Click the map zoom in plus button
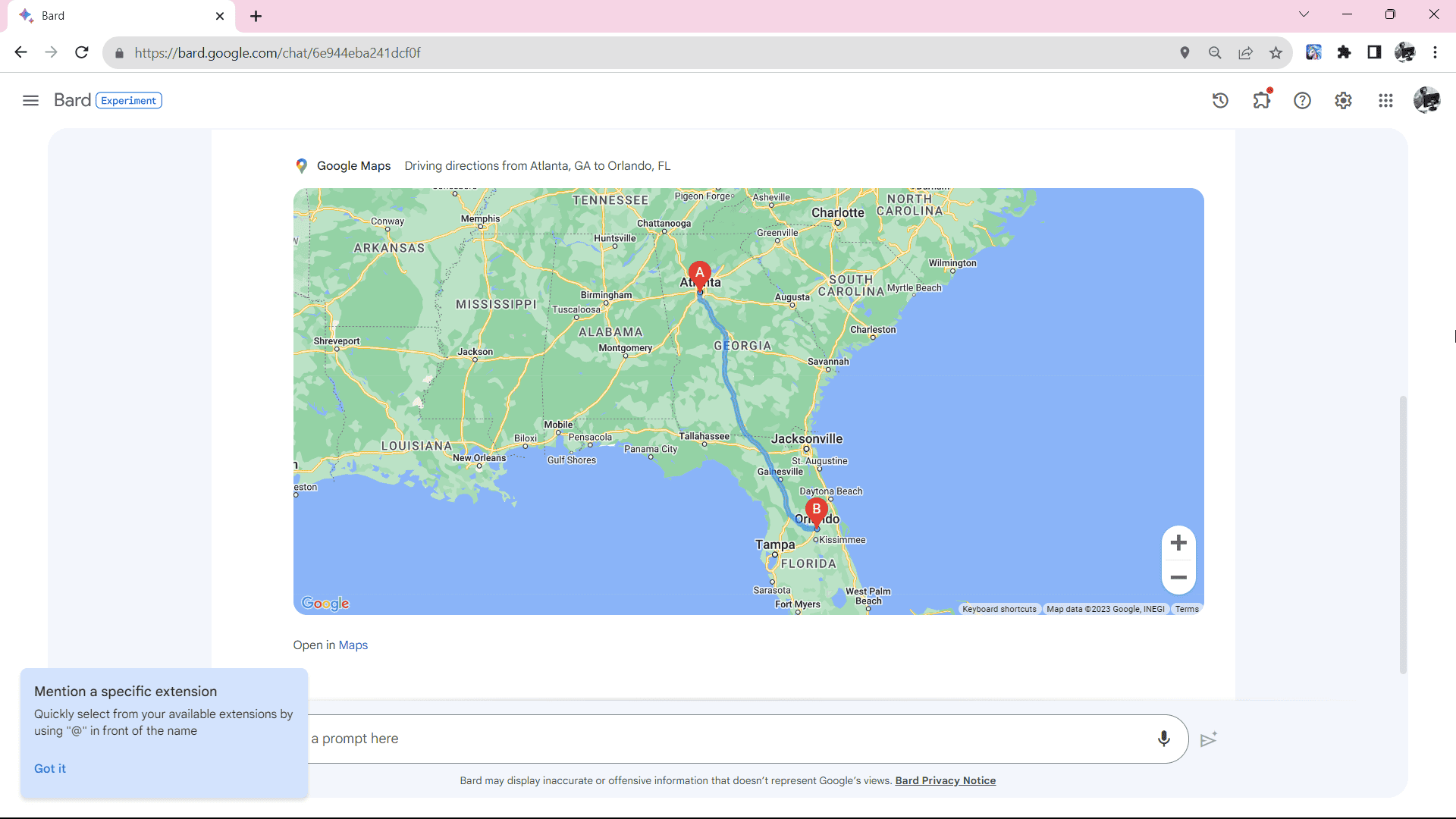 (x=1178, y=543)
